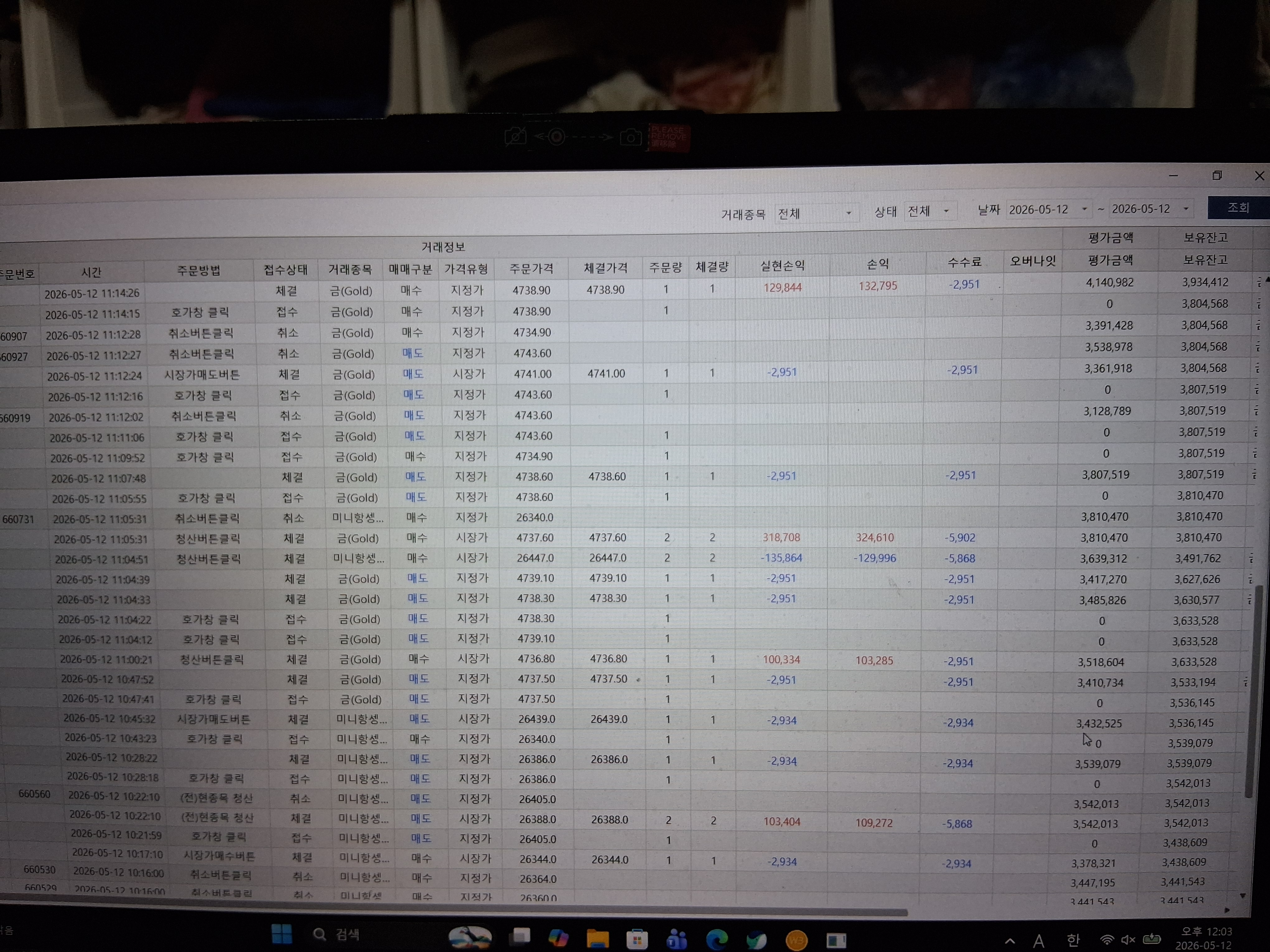This screenshot has height=952, width=1270.
Task: Select the 거래정보 group header
Action: point(443,247)
